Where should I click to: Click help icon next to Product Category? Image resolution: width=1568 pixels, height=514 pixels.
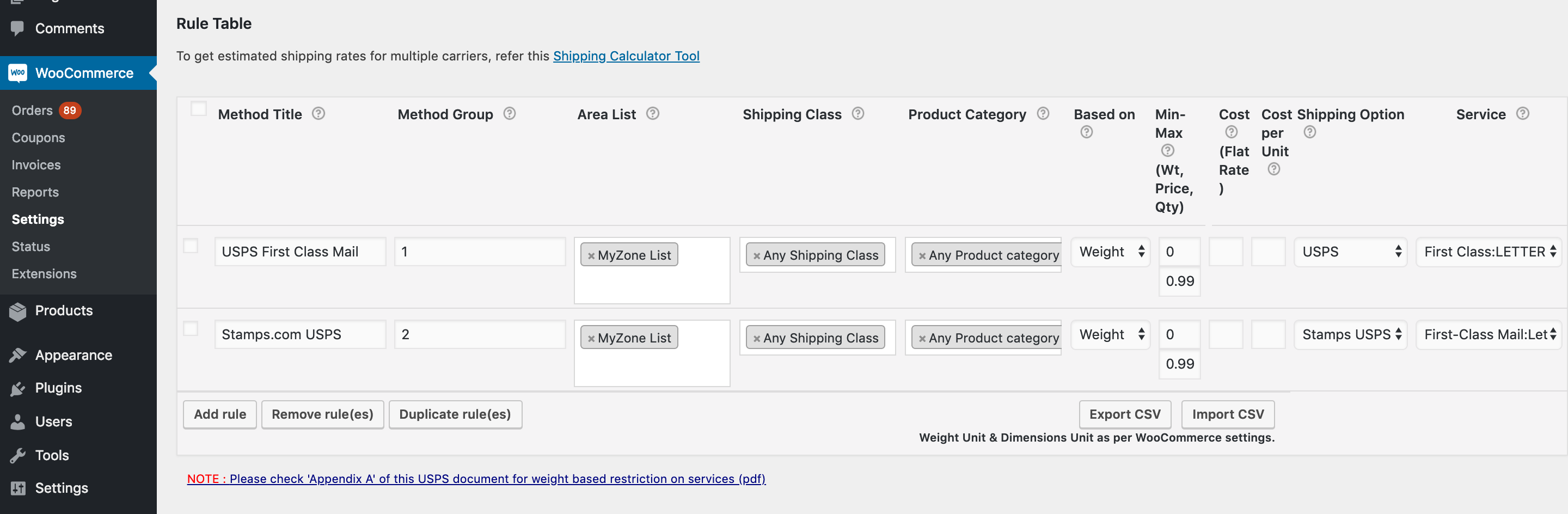point(1043,114)
